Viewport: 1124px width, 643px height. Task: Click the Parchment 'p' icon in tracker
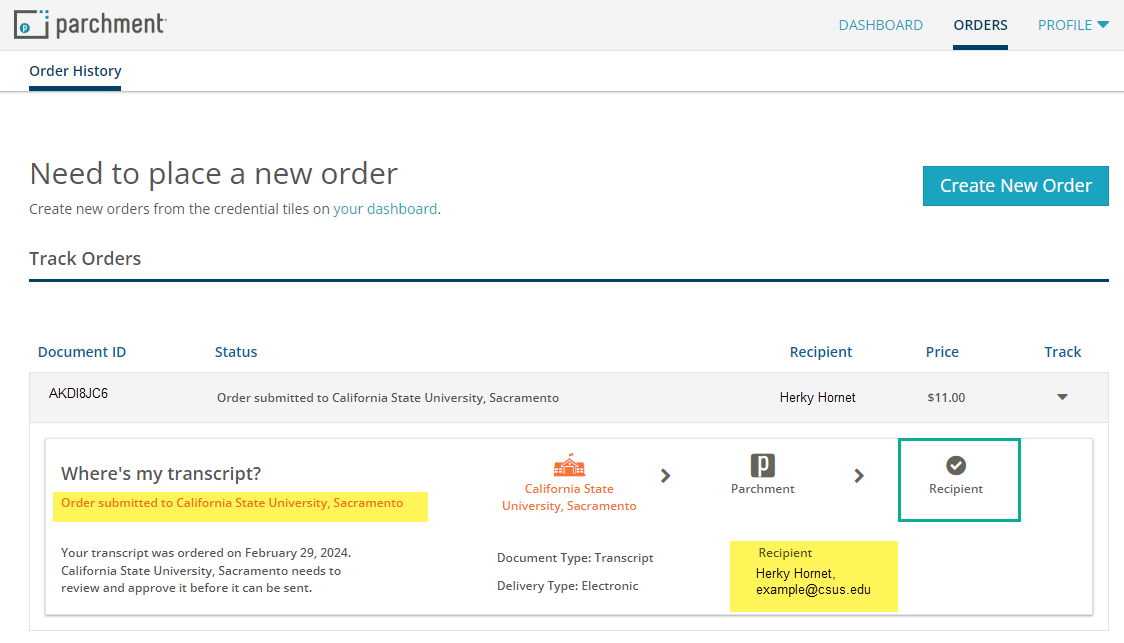(x=763, y=465)
